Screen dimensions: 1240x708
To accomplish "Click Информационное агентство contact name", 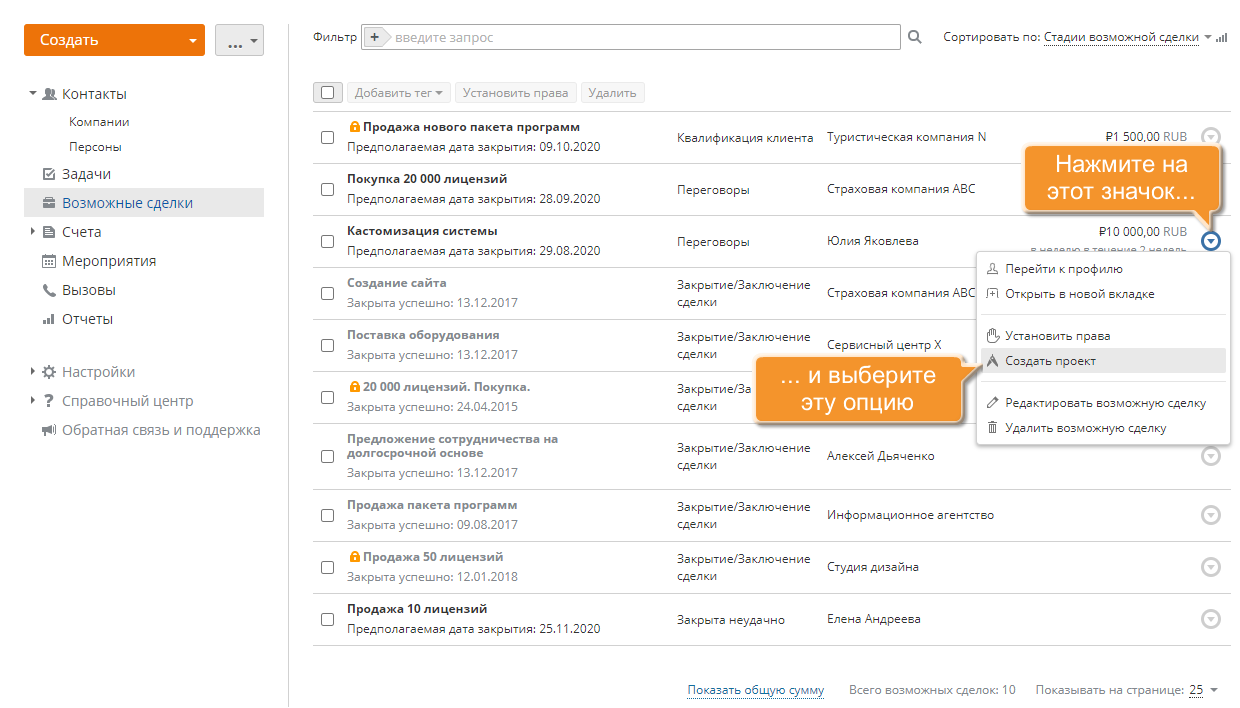I will click(x=910, y=515).
